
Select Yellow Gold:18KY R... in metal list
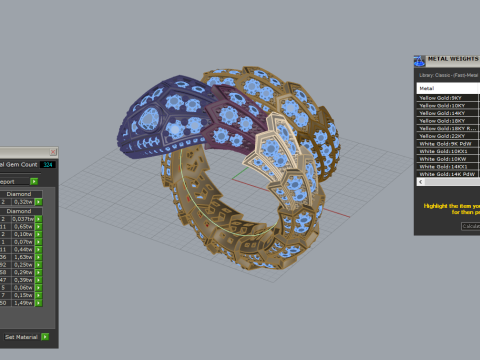[447, 128]
